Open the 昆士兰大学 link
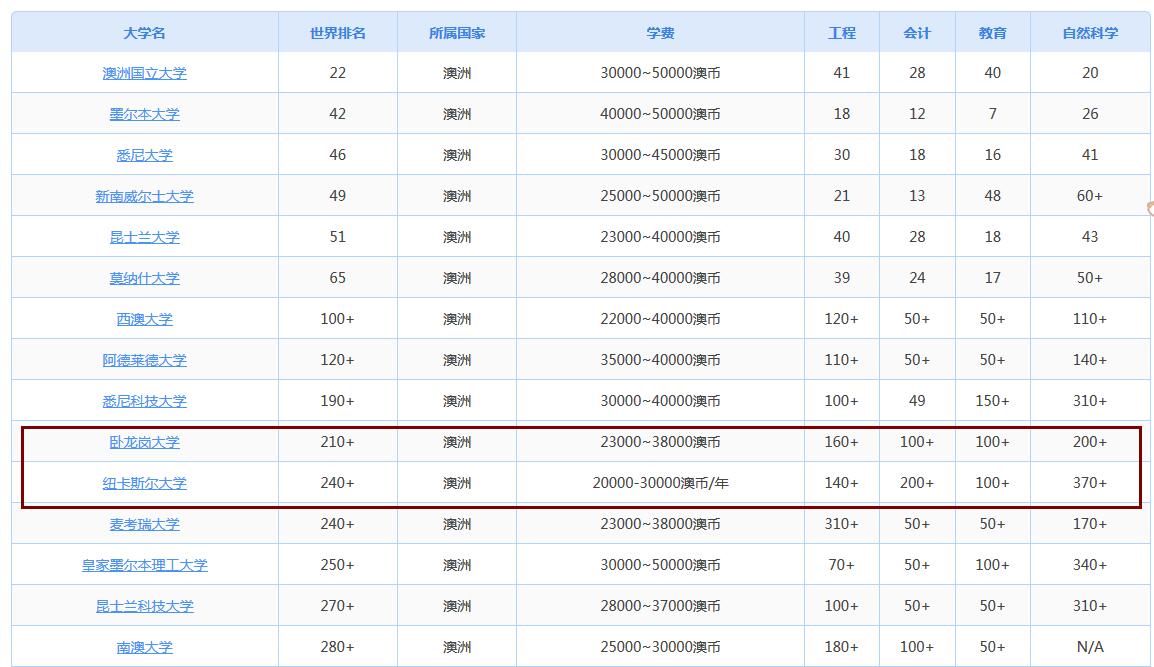This screenshot has width=1154, height=667. (x=144, y=237)
